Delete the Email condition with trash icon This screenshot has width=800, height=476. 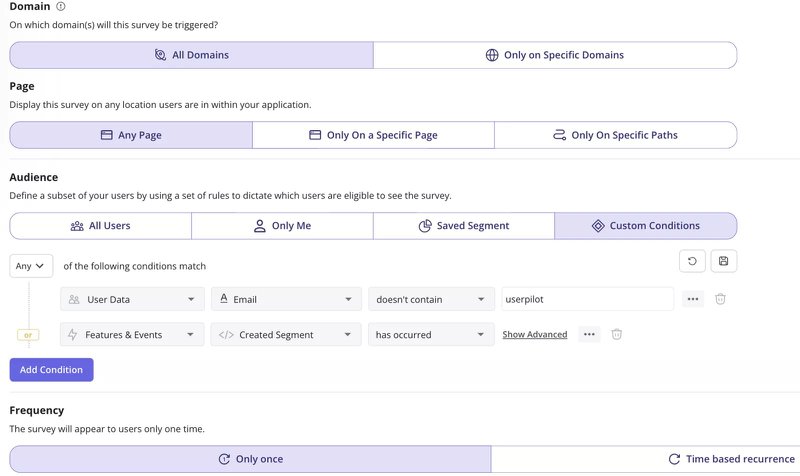click(720, 299)
